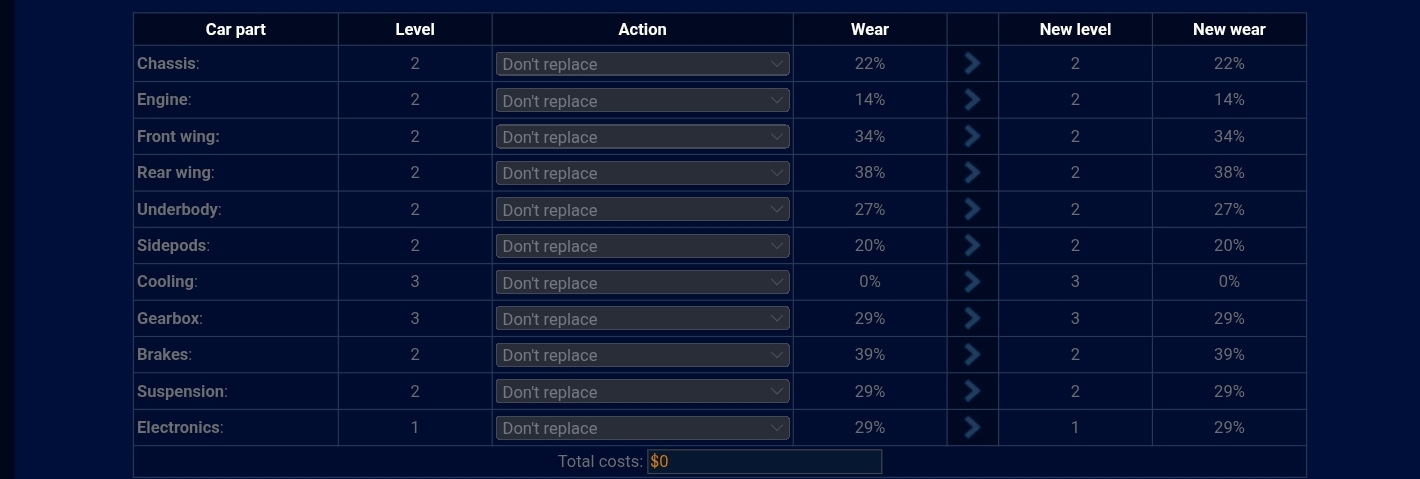Screen dimensions: 1420x479
Task: Expand the Underbody replace action dropdown
Action: coord(643,209)
